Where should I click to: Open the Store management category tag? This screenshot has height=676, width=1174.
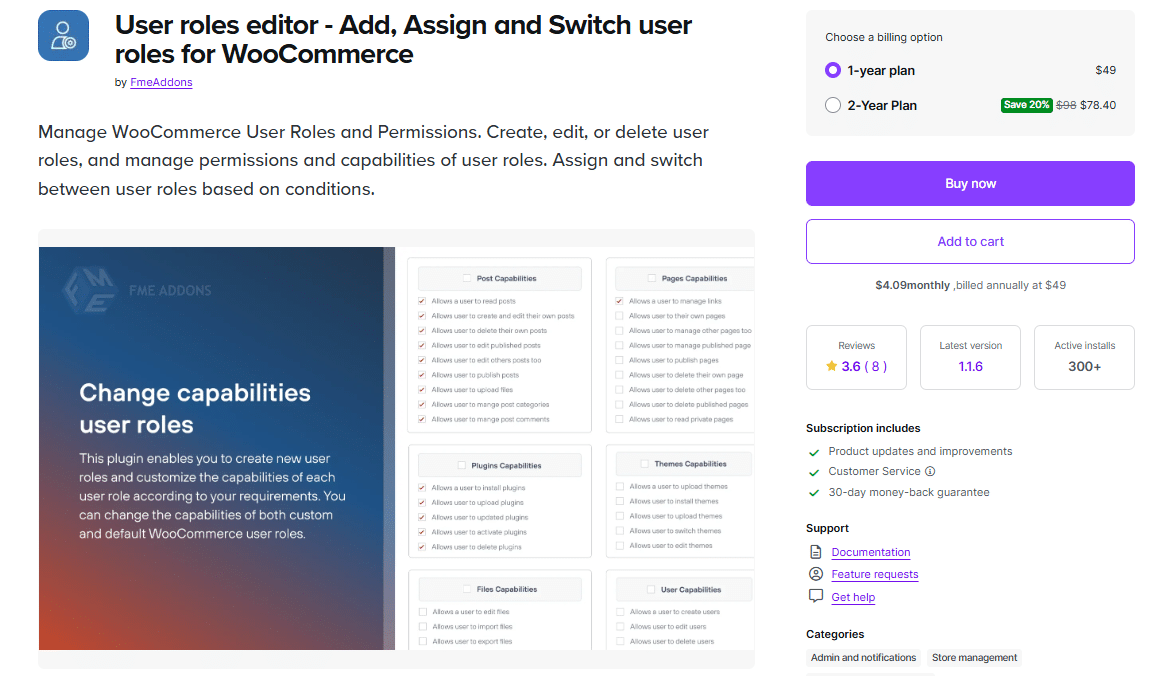974,658
